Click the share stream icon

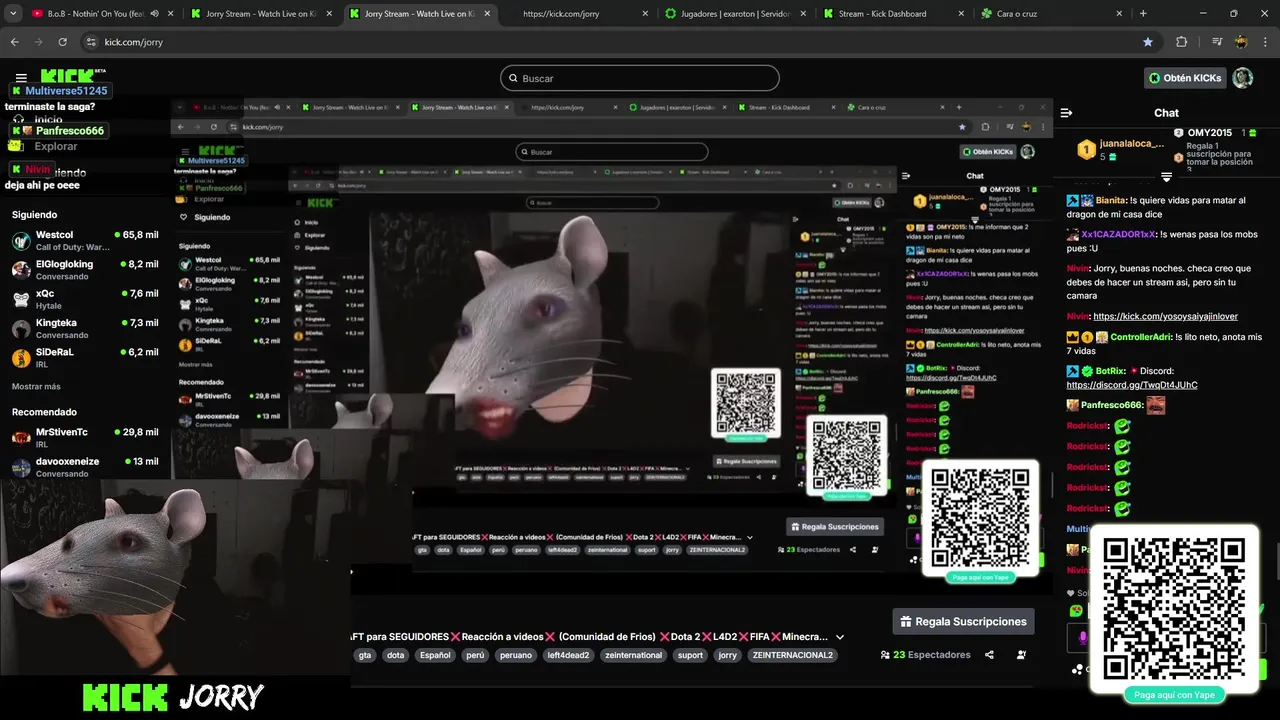[x=989, y=655]
